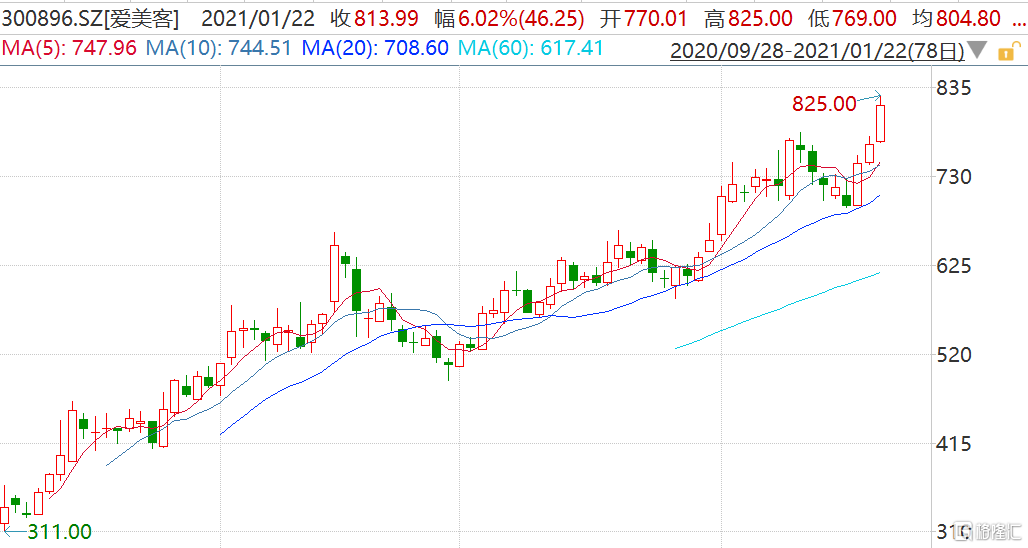Select the date range 2020/09/28-2021/01/22(78日)
Image resolution: width=1028 pixels, height=548 pixels.
(817, 50)
